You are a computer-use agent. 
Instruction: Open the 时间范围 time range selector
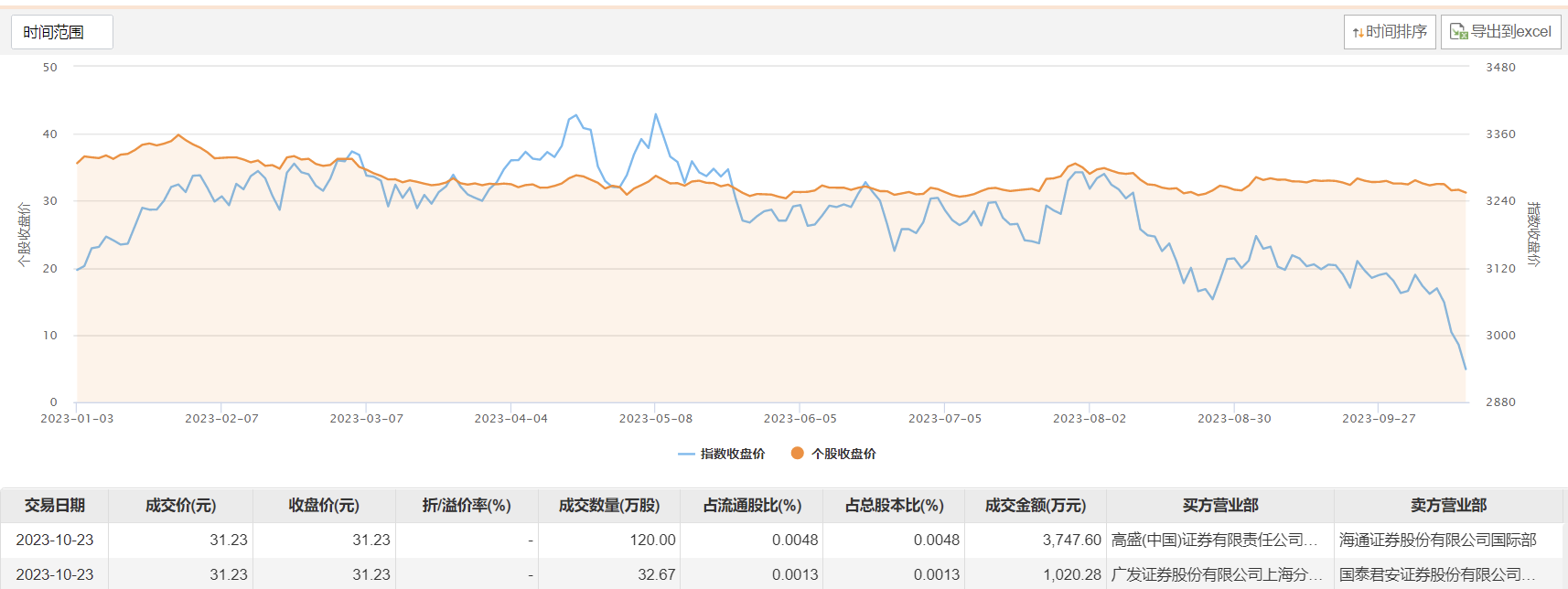point(62,32)
